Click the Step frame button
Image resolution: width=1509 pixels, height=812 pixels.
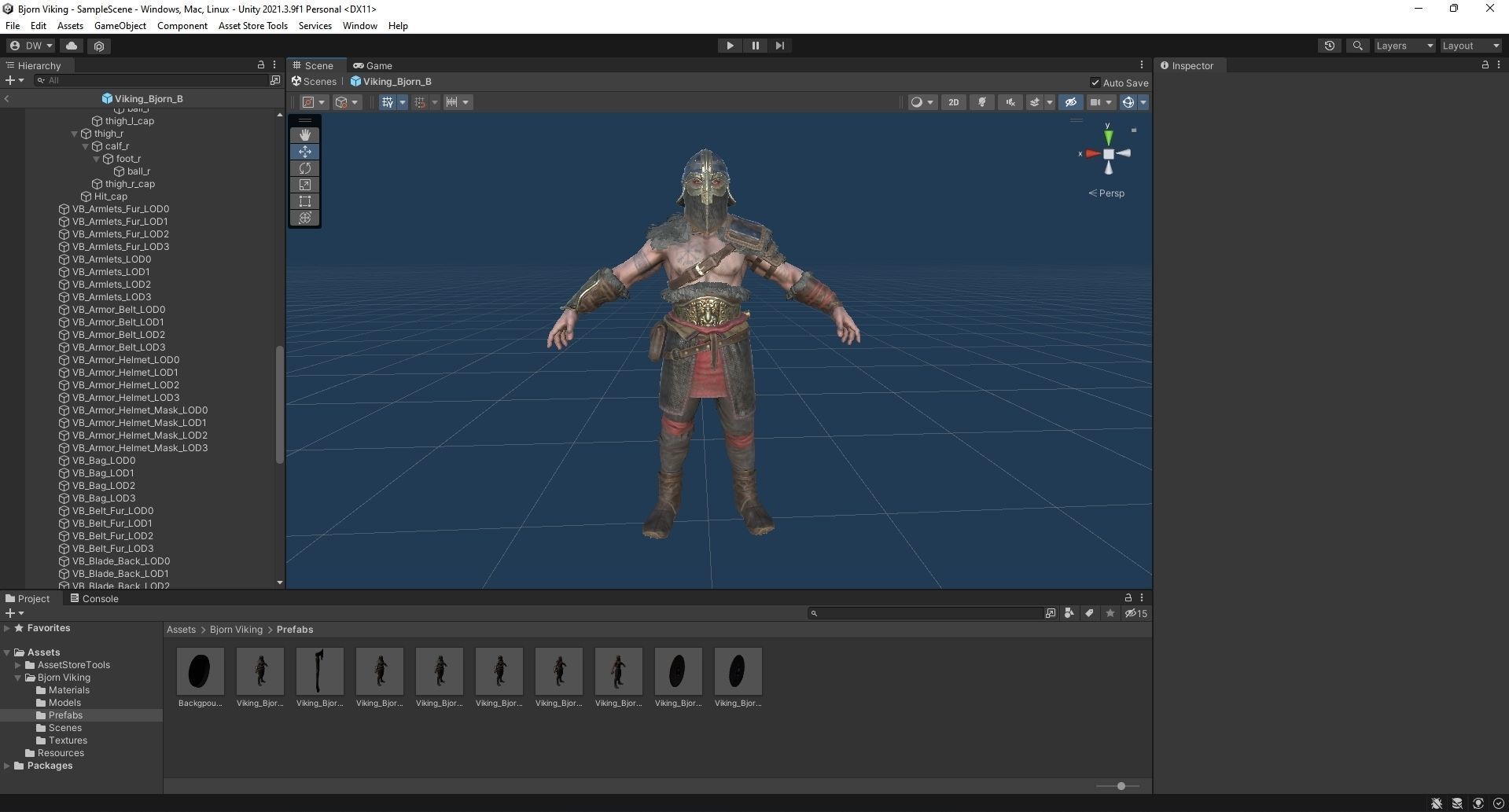point(780,46)
